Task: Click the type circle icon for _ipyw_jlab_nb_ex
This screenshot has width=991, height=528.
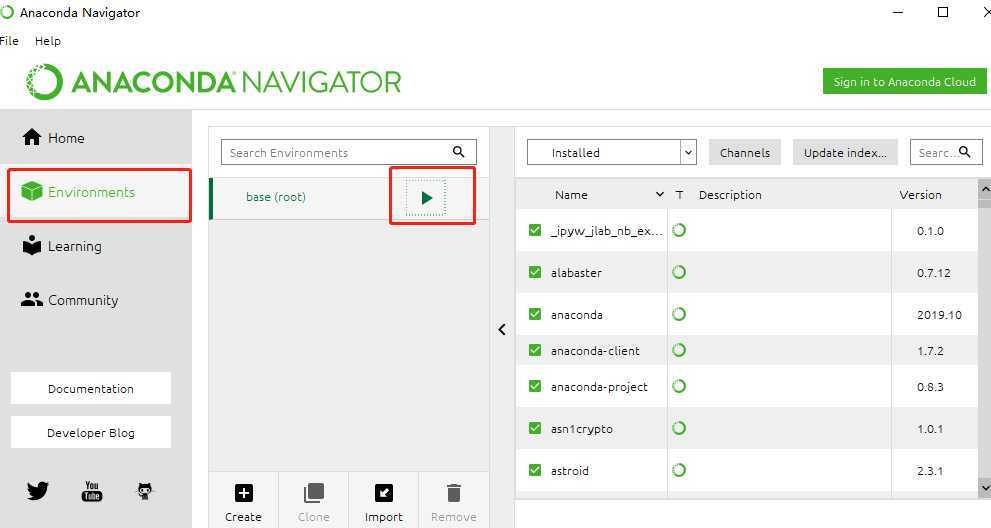Action: pyautogui.click(x=679, y=230)
